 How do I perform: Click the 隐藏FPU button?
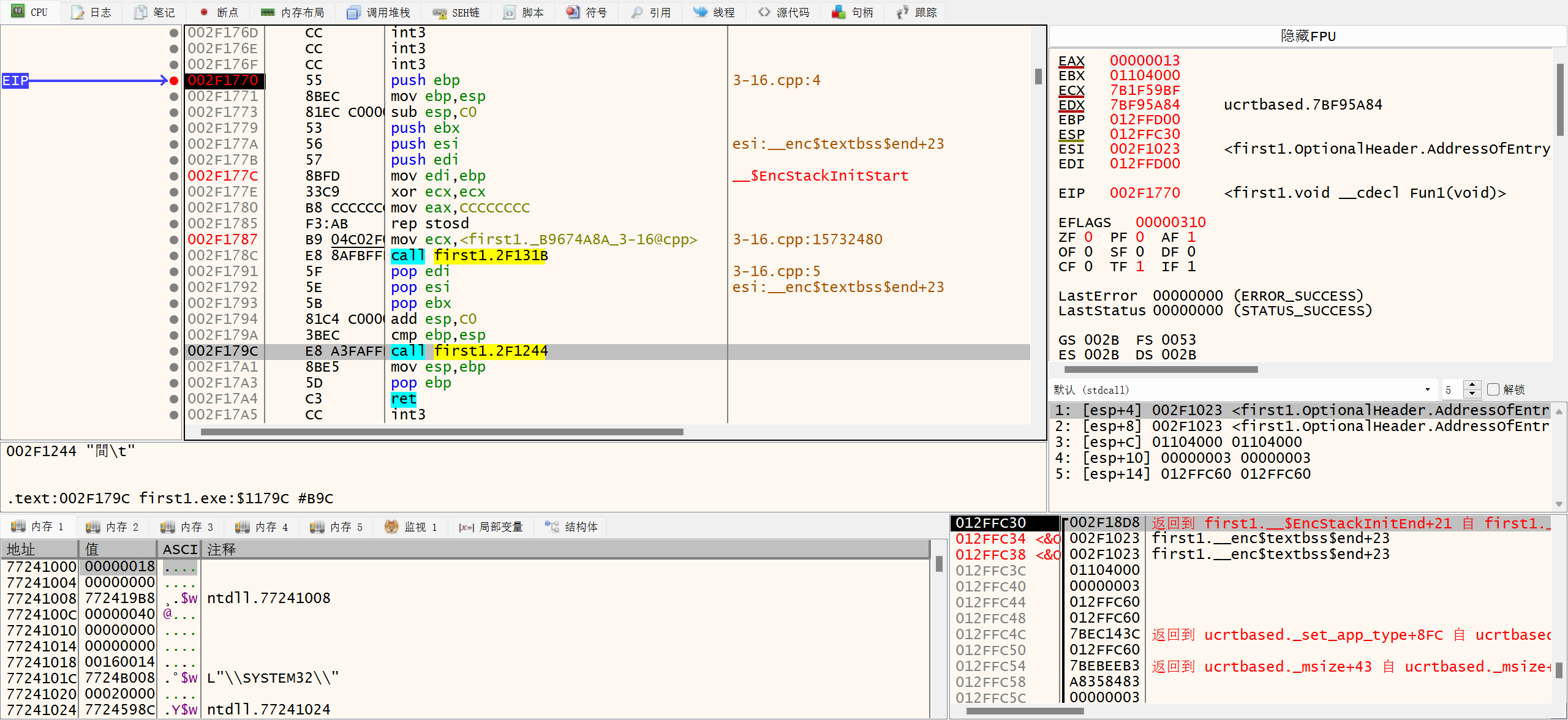tap(1307, 36)
